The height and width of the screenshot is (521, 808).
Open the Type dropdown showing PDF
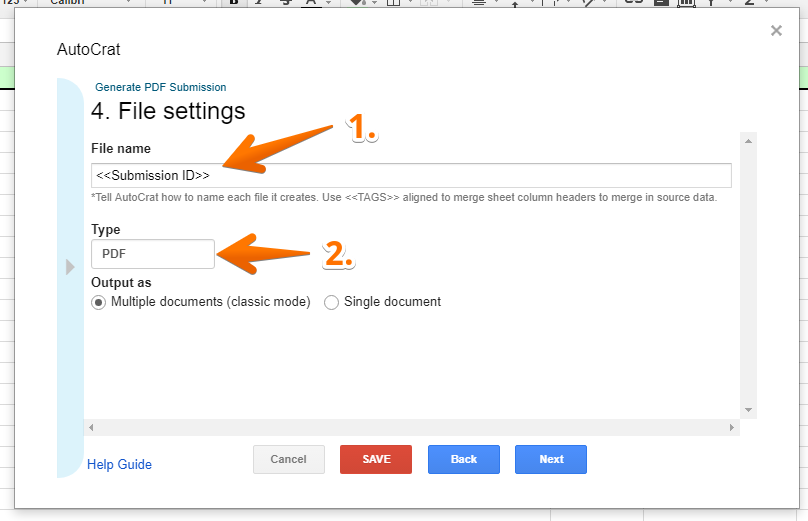point(153,254)
